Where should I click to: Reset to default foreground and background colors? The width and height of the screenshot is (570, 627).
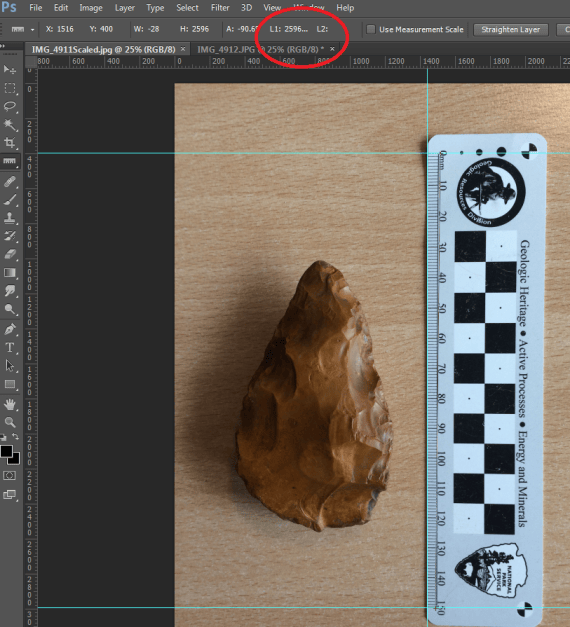pyautogui.click(x=3, y=437)
